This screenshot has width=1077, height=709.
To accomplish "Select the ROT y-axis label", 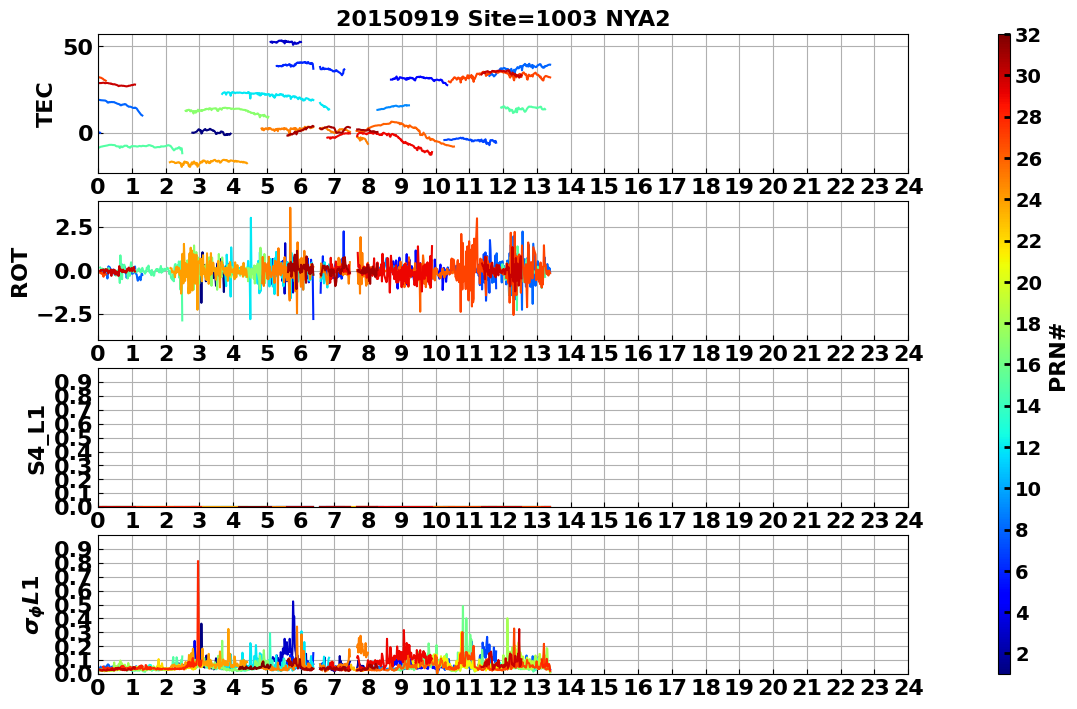I will click(20, 273).
